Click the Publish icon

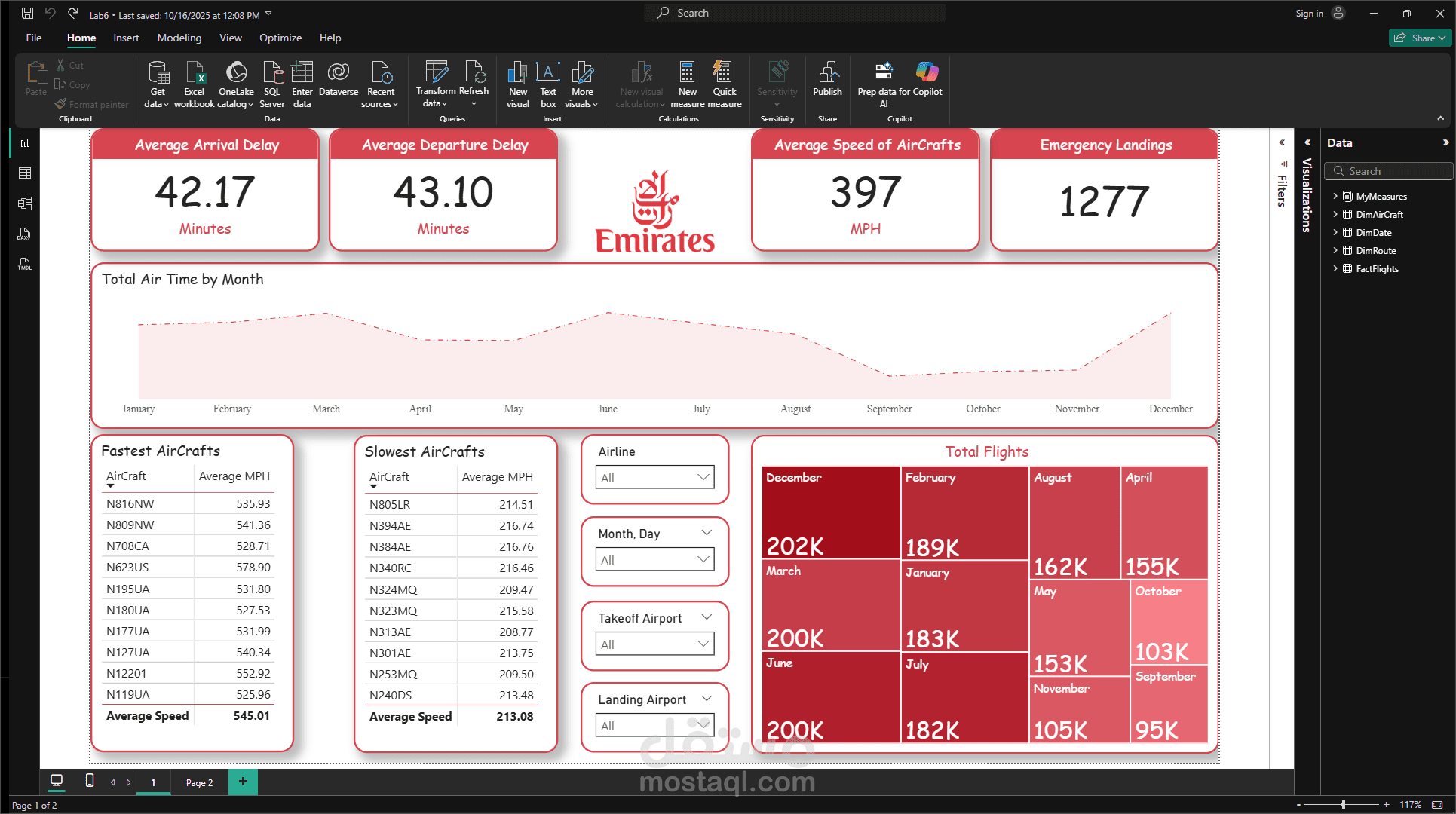[827, 73]
